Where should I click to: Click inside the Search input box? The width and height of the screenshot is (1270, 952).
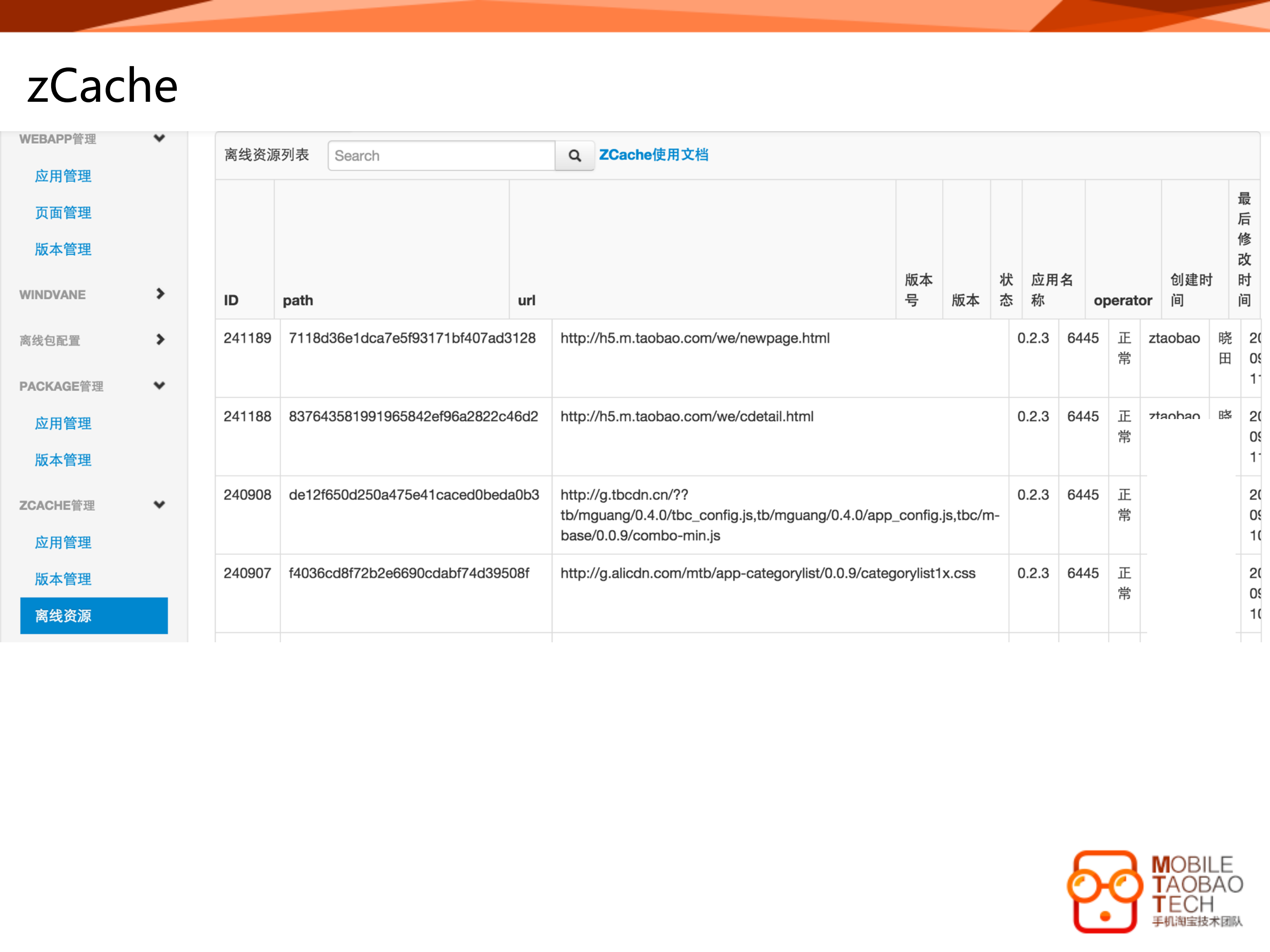pyautogui.click(x=441, y=155)
